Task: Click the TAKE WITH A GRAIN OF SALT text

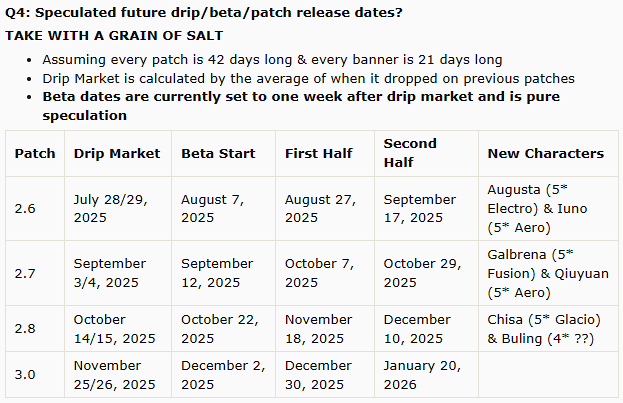Action: click(114, 36)
